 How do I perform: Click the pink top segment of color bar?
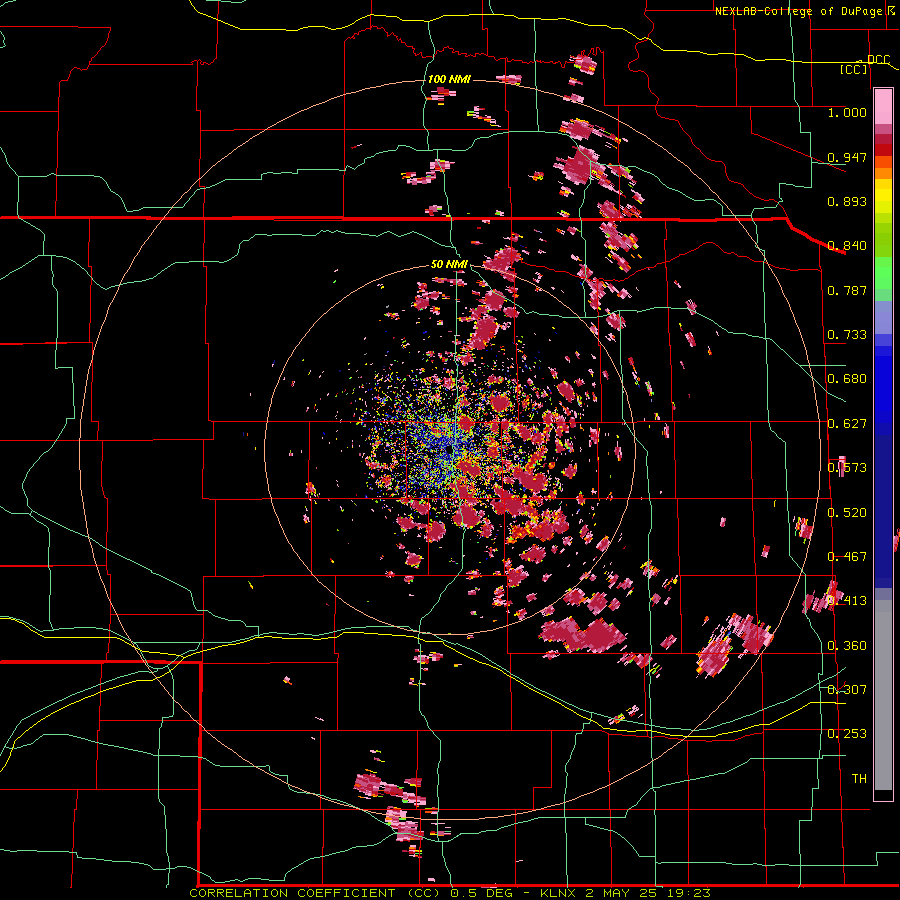pyautogui.click(x=883, y=107)
